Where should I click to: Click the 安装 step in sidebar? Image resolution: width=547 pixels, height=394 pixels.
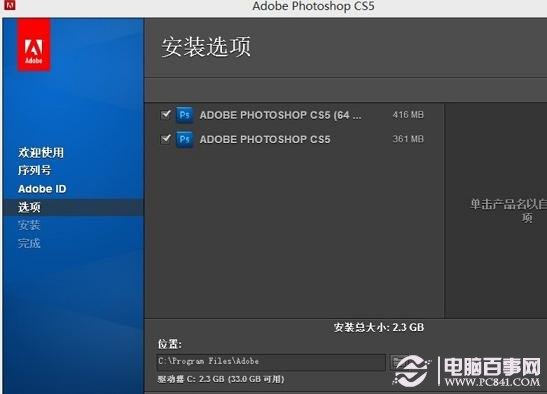(29, 225)
